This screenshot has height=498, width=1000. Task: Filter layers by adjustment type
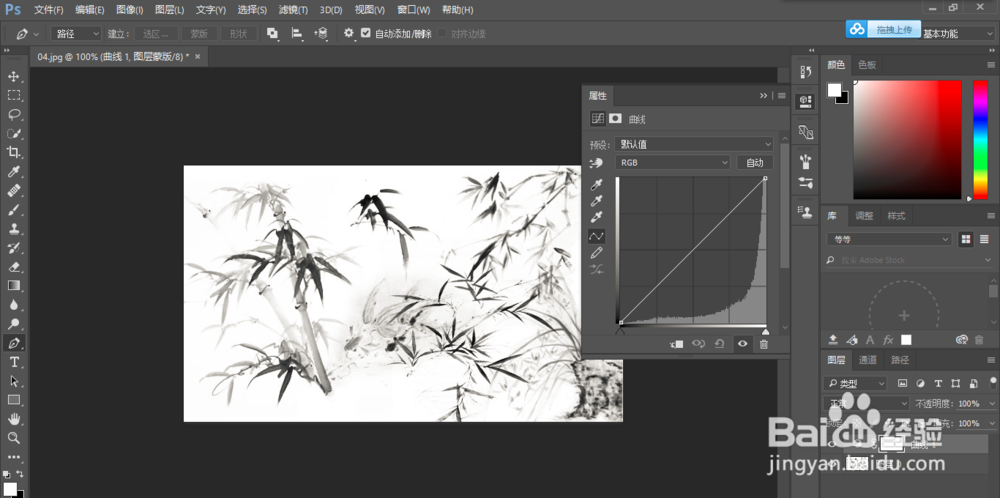920,384
